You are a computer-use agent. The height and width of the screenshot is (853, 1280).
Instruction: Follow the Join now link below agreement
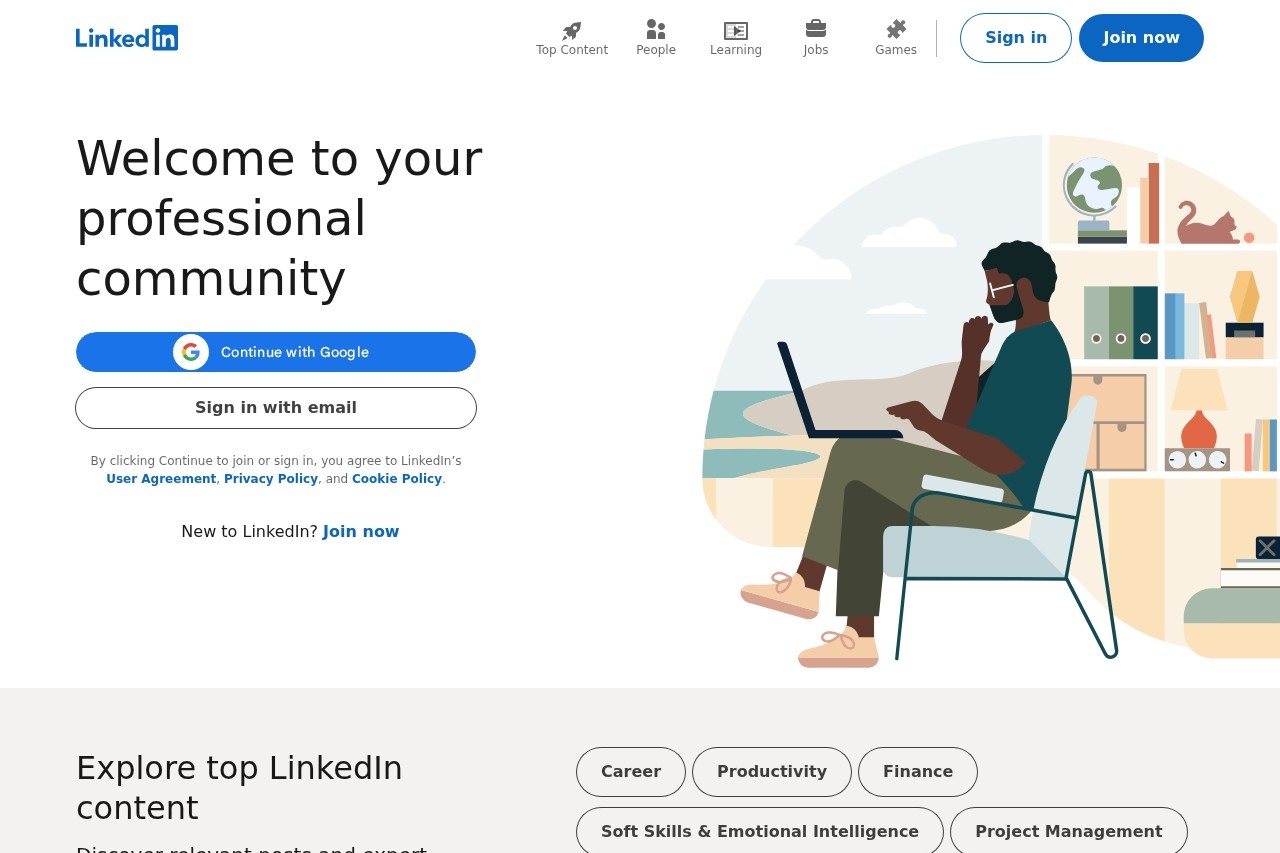(x=361, y=532)
